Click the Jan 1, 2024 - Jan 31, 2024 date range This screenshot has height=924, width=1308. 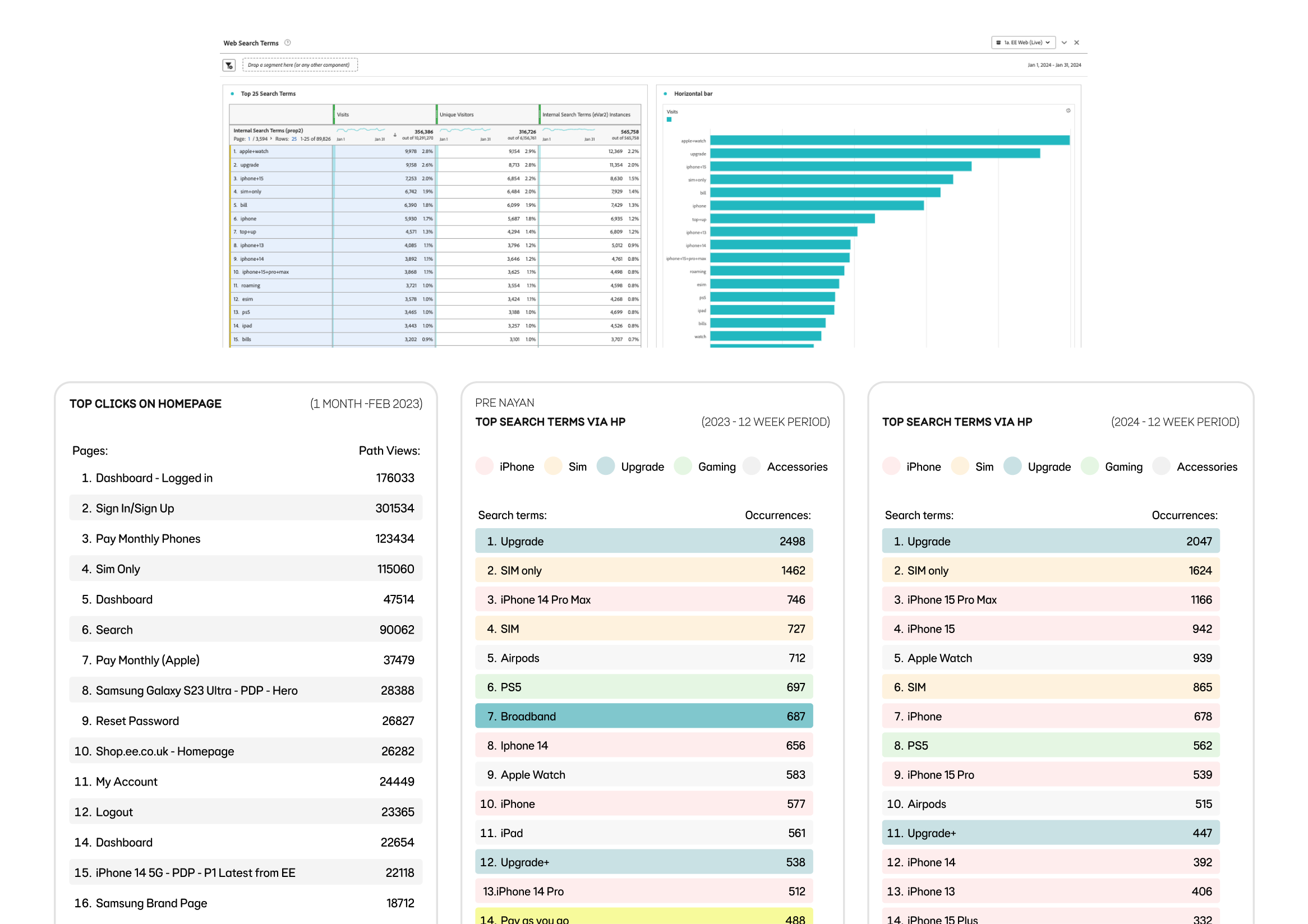(x=1054, y=65)
